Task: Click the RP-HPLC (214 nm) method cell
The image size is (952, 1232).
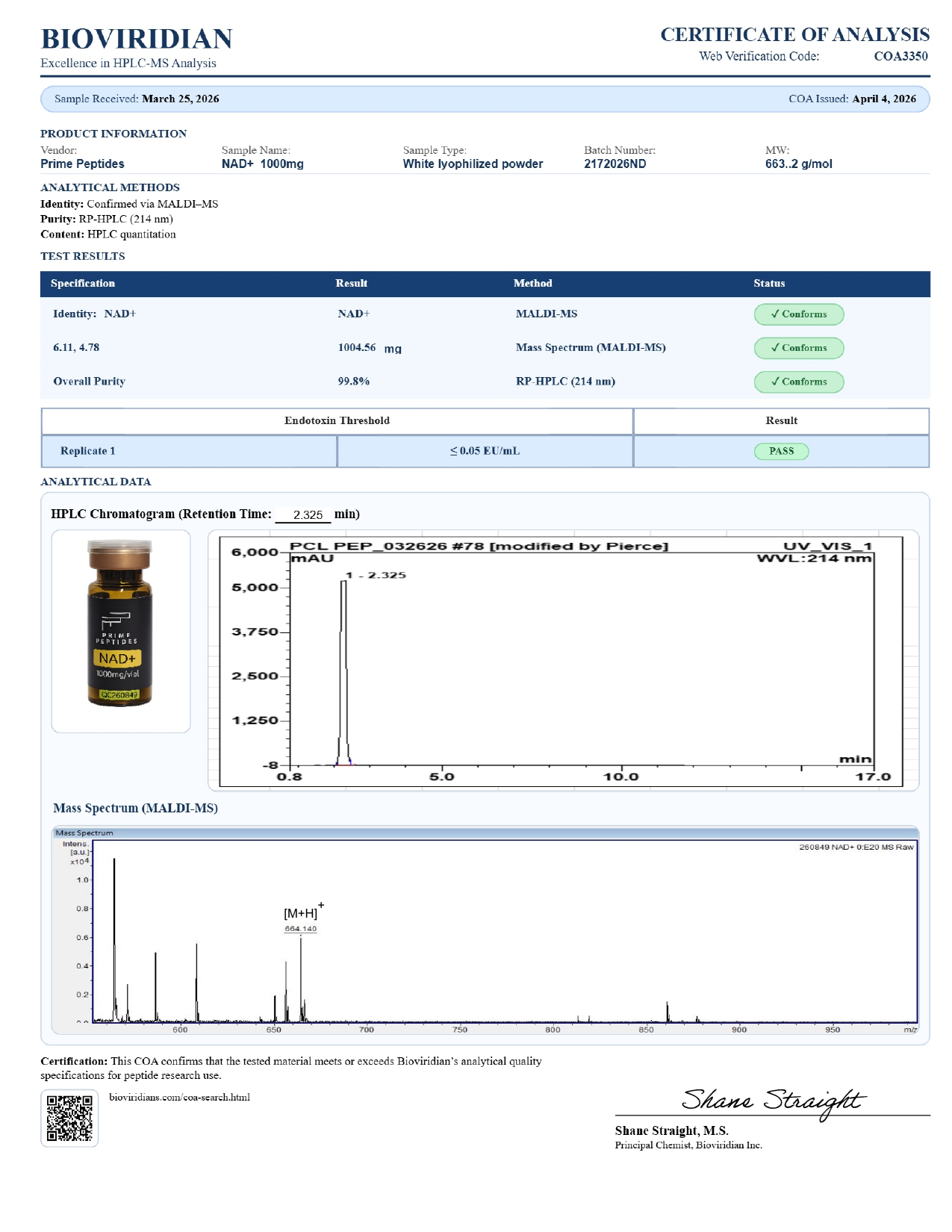Action: point(565,382)
